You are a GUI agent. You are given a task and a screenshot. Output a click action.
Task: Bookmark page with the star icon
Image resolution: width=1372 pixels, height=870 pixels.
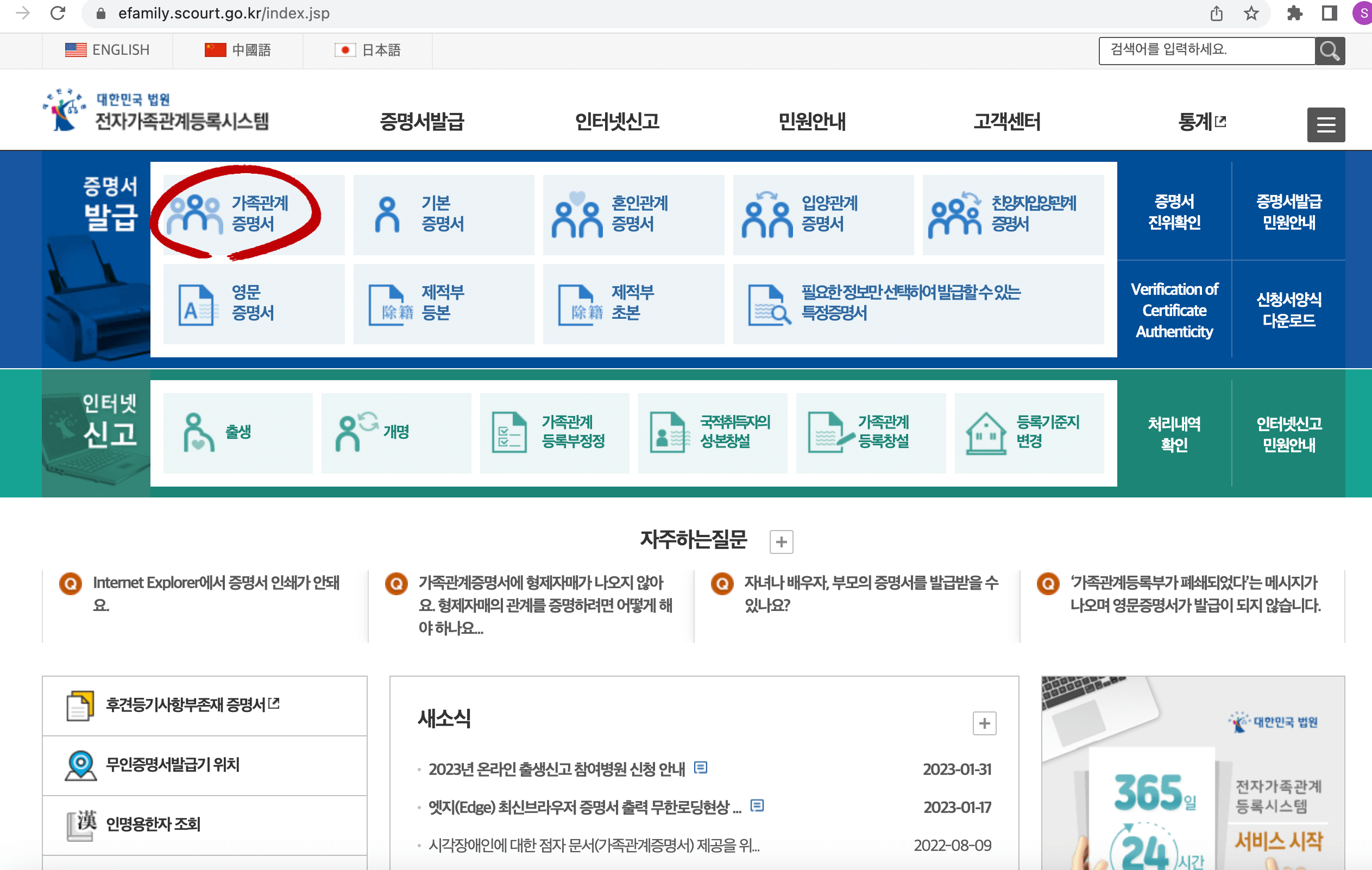click(1251, 13)
